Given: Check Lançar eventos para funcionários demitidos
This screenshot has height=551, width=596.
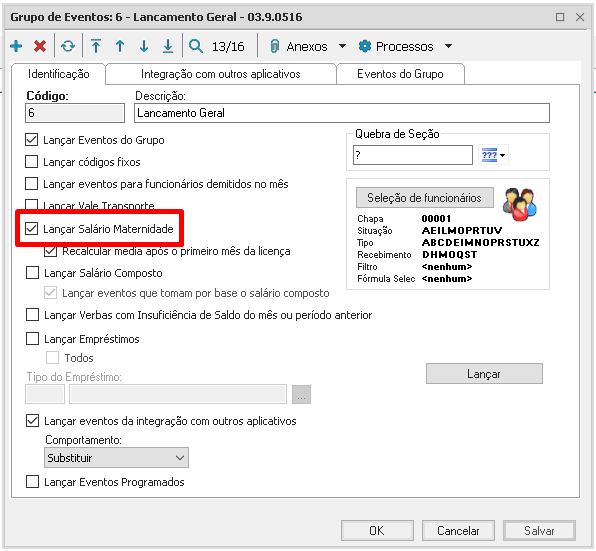Looking at the screenshot, I should [32, 184].
